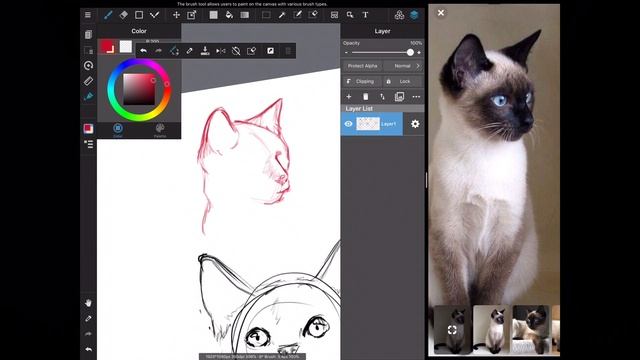
Task: Select the Gradient tool
Action: (244, 15)
